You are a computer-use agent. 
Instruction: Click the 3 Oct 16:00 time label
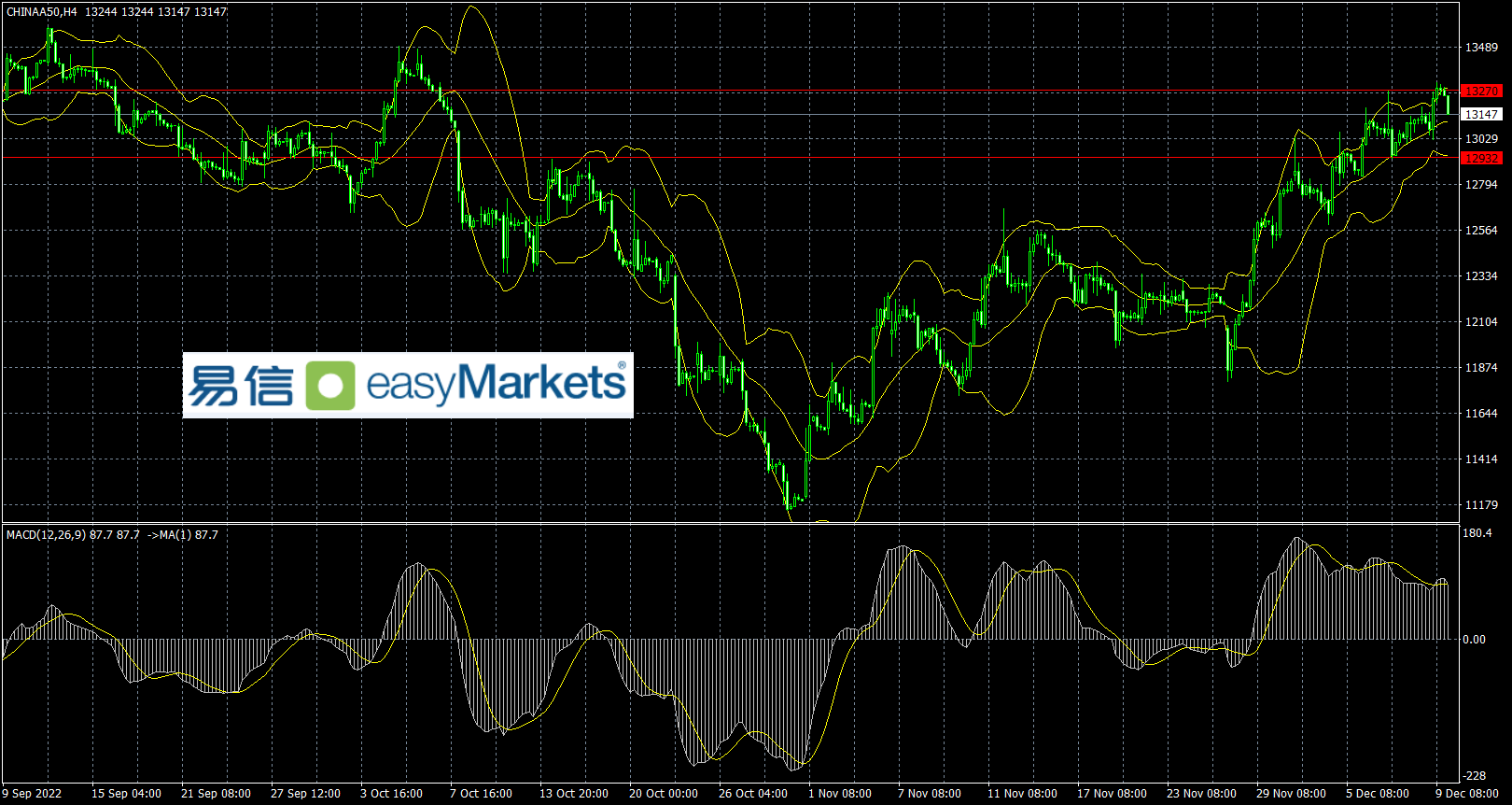click(391, 794)
